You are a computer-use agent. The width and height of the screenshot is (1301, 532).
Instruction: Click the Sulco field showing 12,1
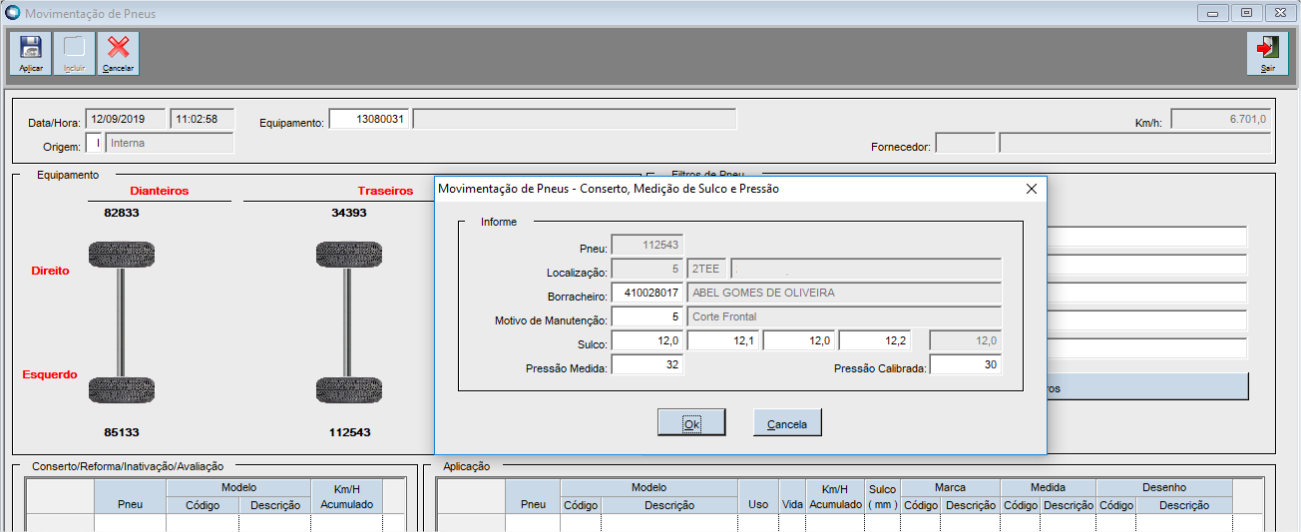point(723,341)
